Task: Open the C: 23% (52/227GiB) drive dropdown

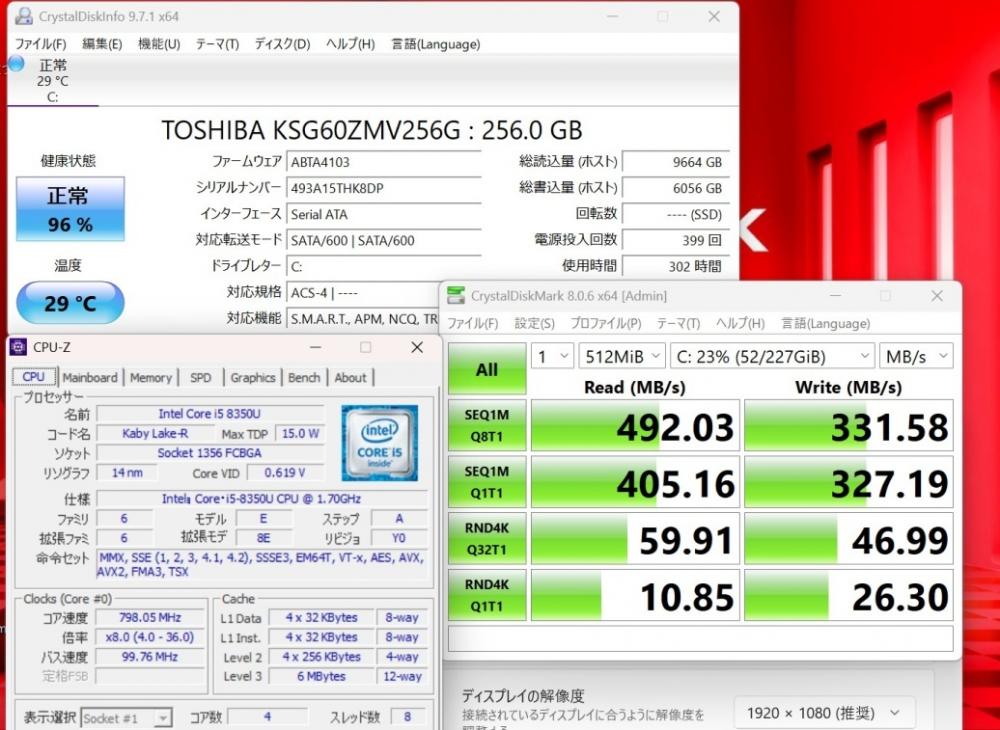Action: (772, 356)
